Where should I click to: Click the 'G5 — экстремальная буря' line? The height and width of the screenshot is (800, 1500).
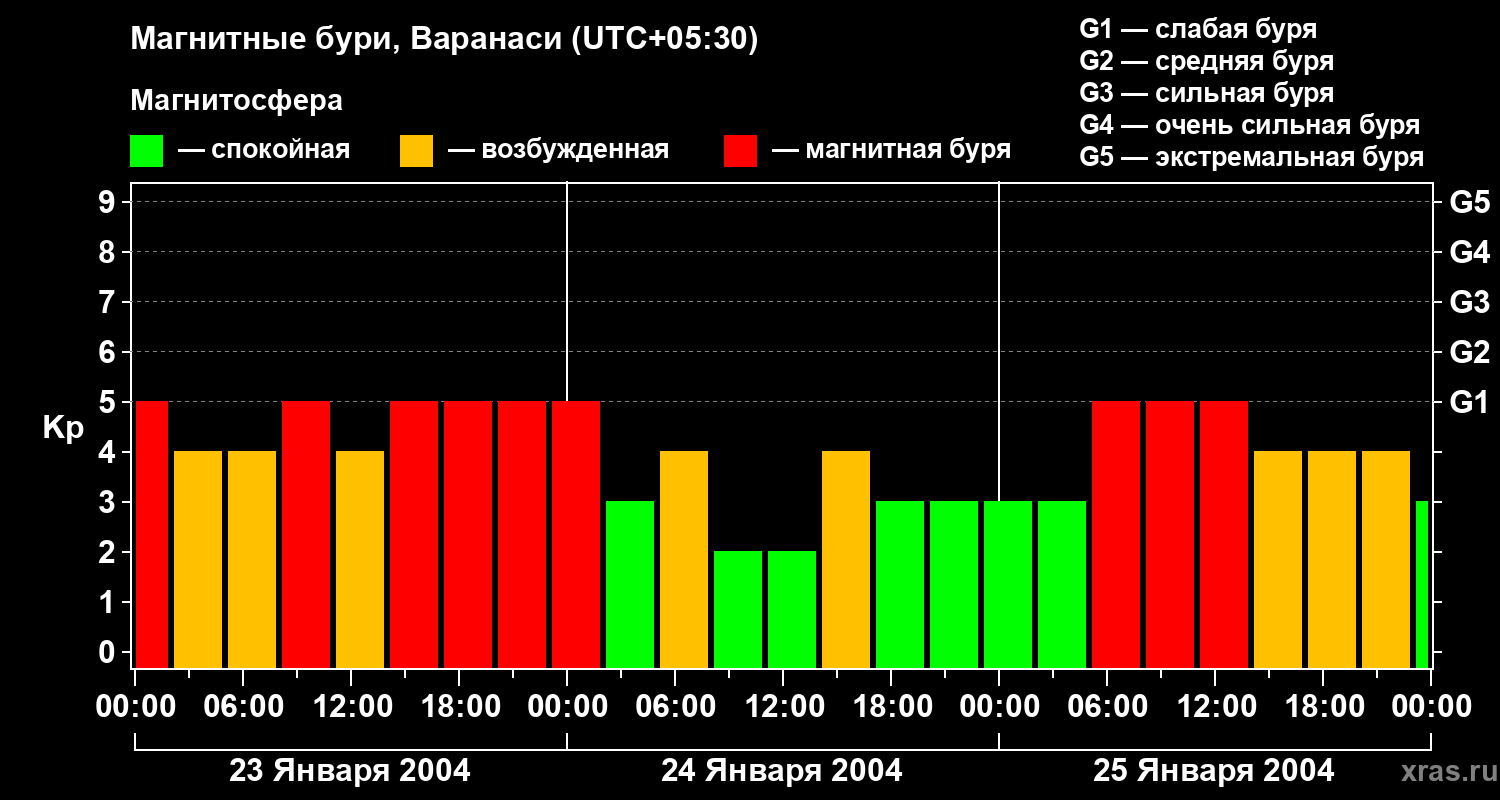point(1251,157)
